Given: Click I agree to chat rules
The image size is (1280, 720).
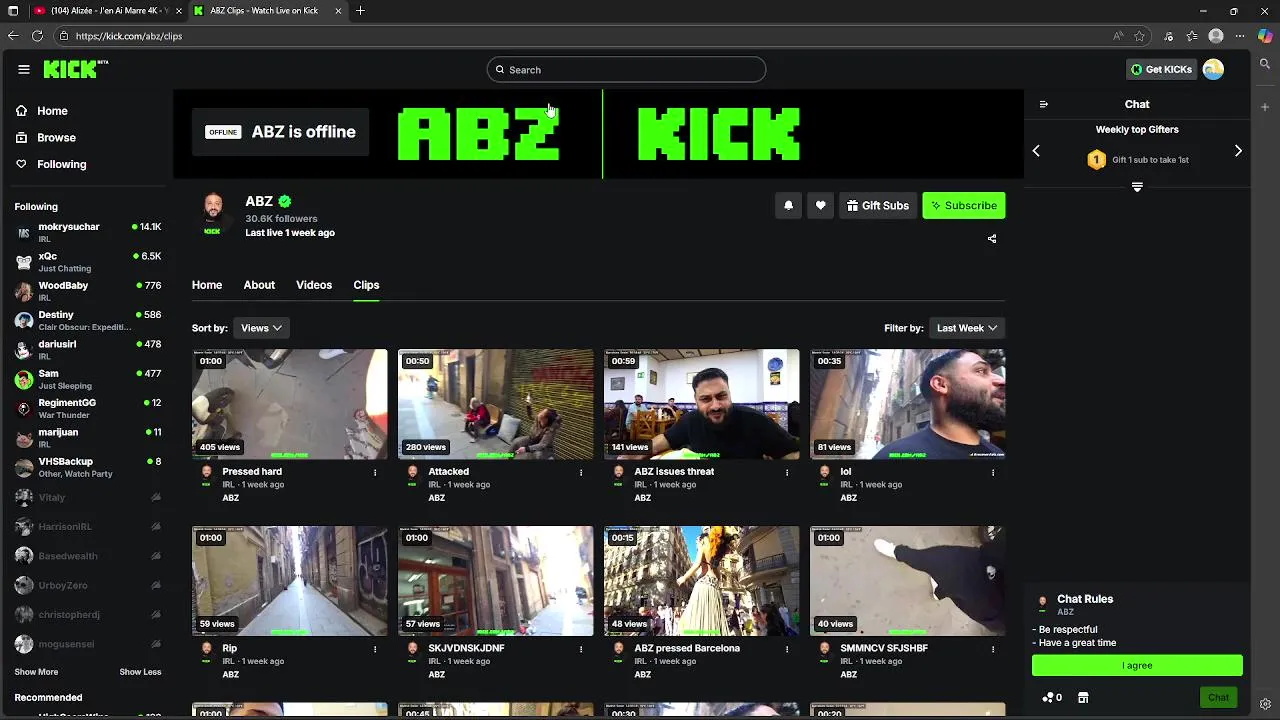Looking at the screenshot, I should tap(1137, 666).
